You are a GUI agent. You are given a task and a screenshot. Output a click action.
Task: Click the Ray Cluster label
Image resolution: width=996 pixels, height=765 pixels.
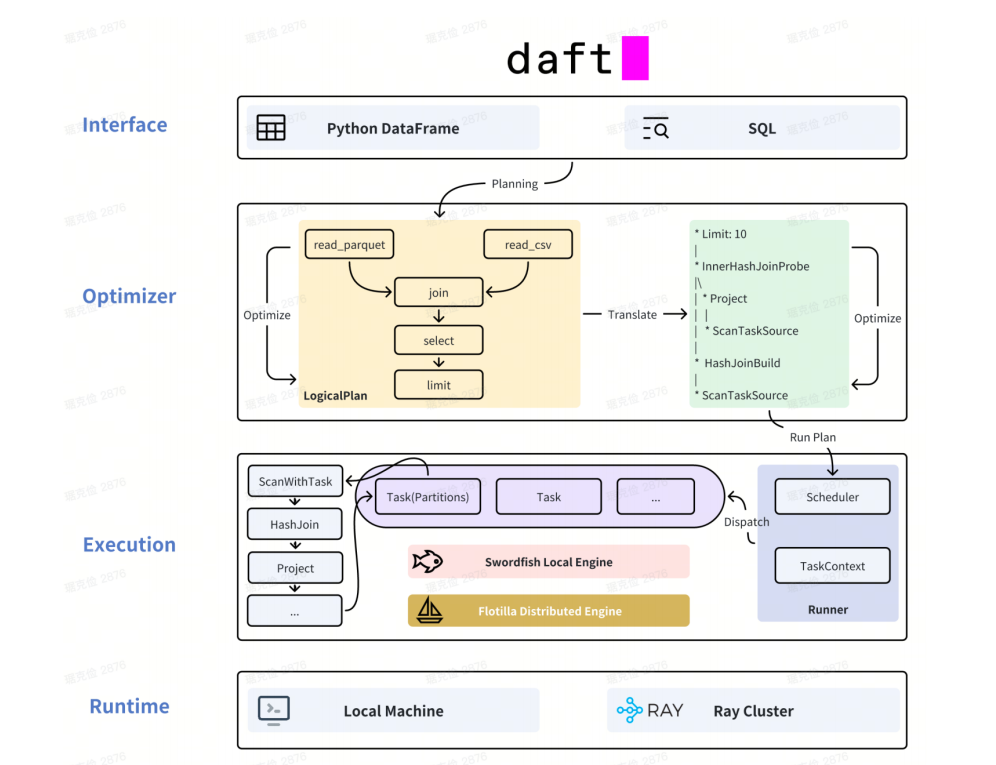[x=753, y=711]
